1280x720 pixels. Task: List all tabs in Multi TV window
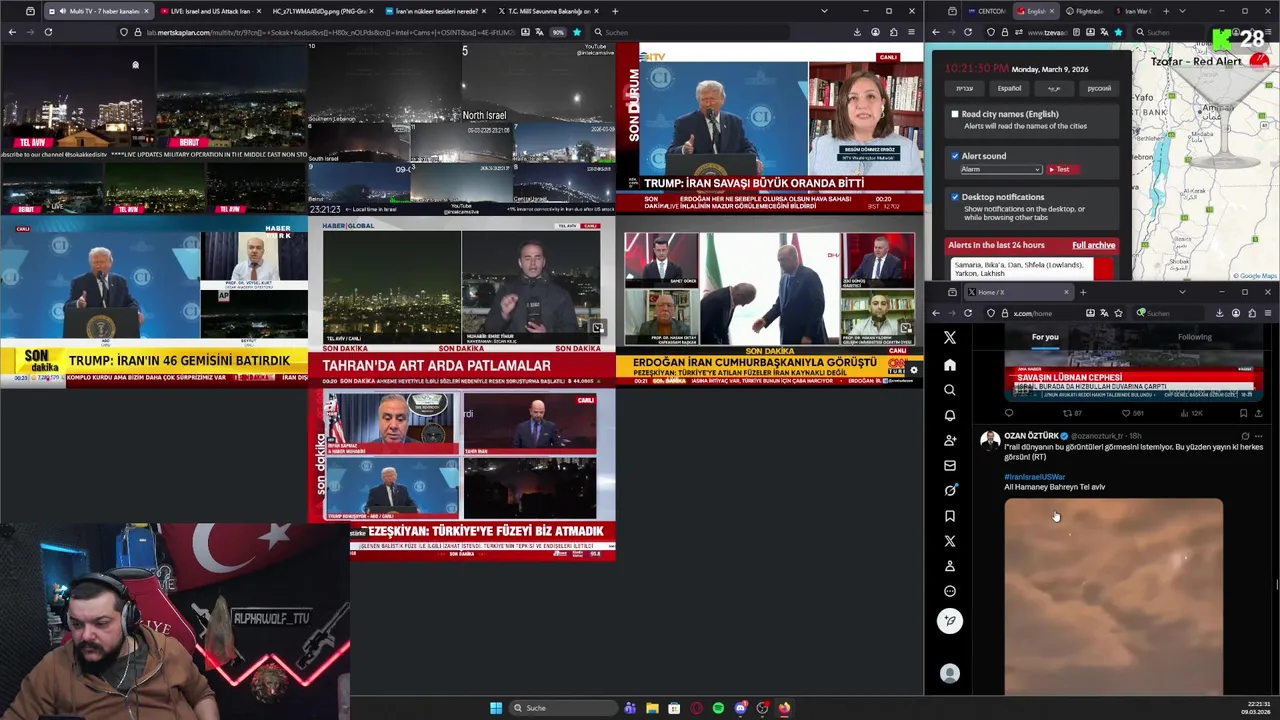point(824,11)
